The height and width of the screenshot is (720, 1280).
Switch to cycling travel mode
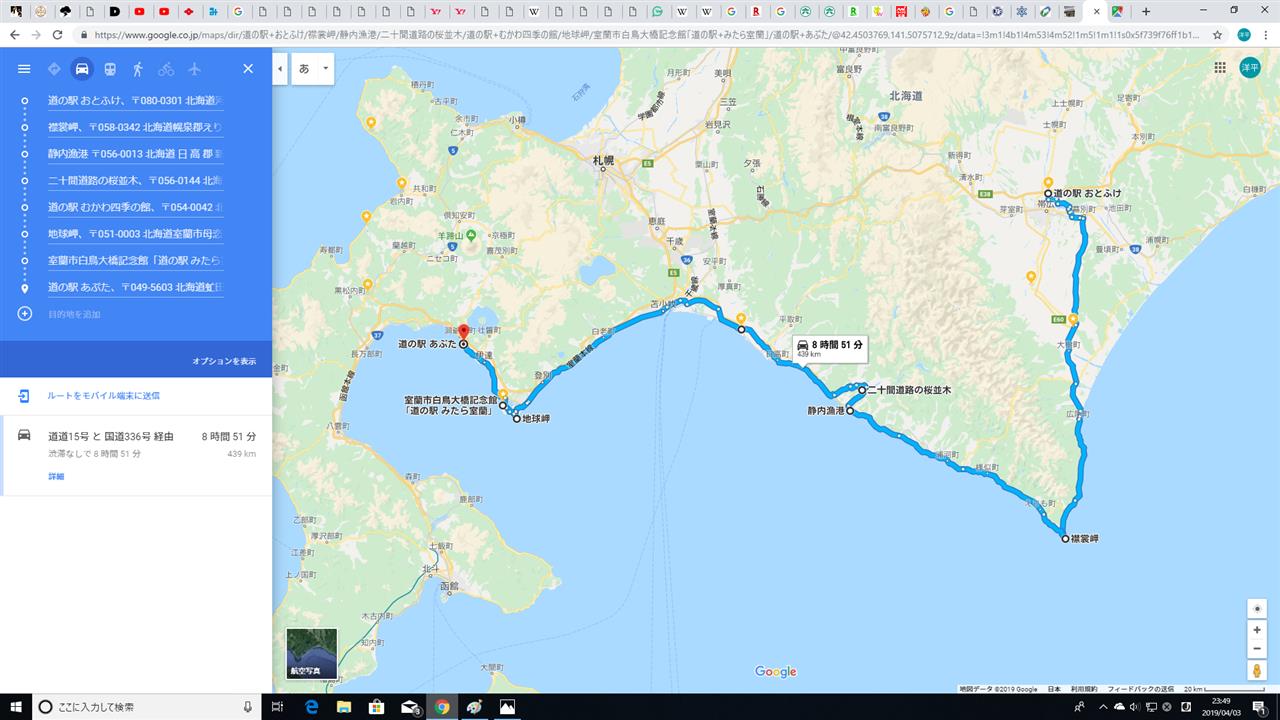(x=166, y=69)
